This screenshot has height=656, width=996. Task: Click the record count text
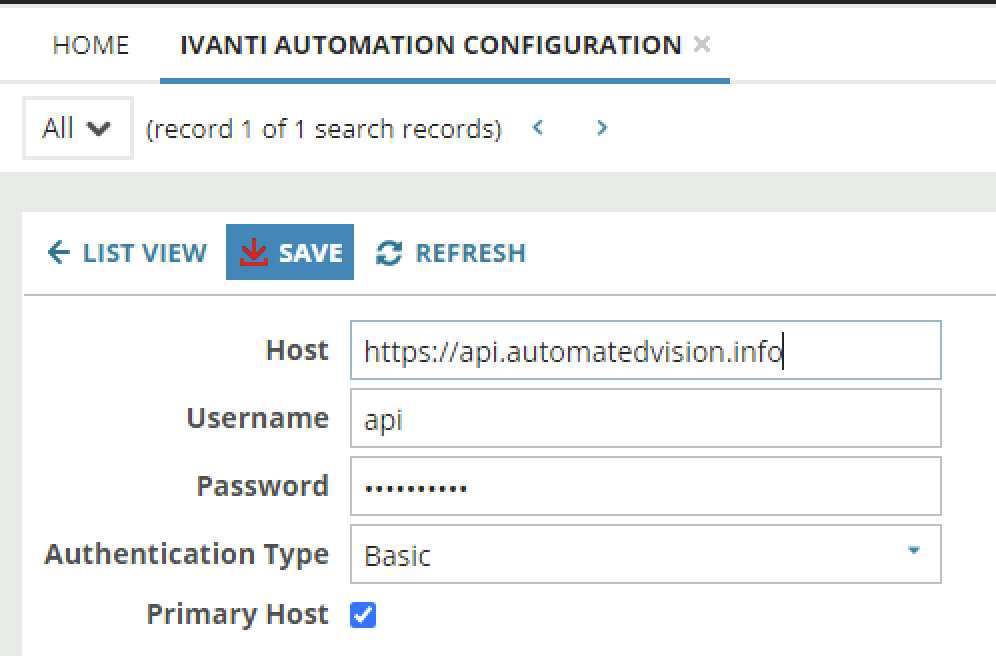(324, 129)
